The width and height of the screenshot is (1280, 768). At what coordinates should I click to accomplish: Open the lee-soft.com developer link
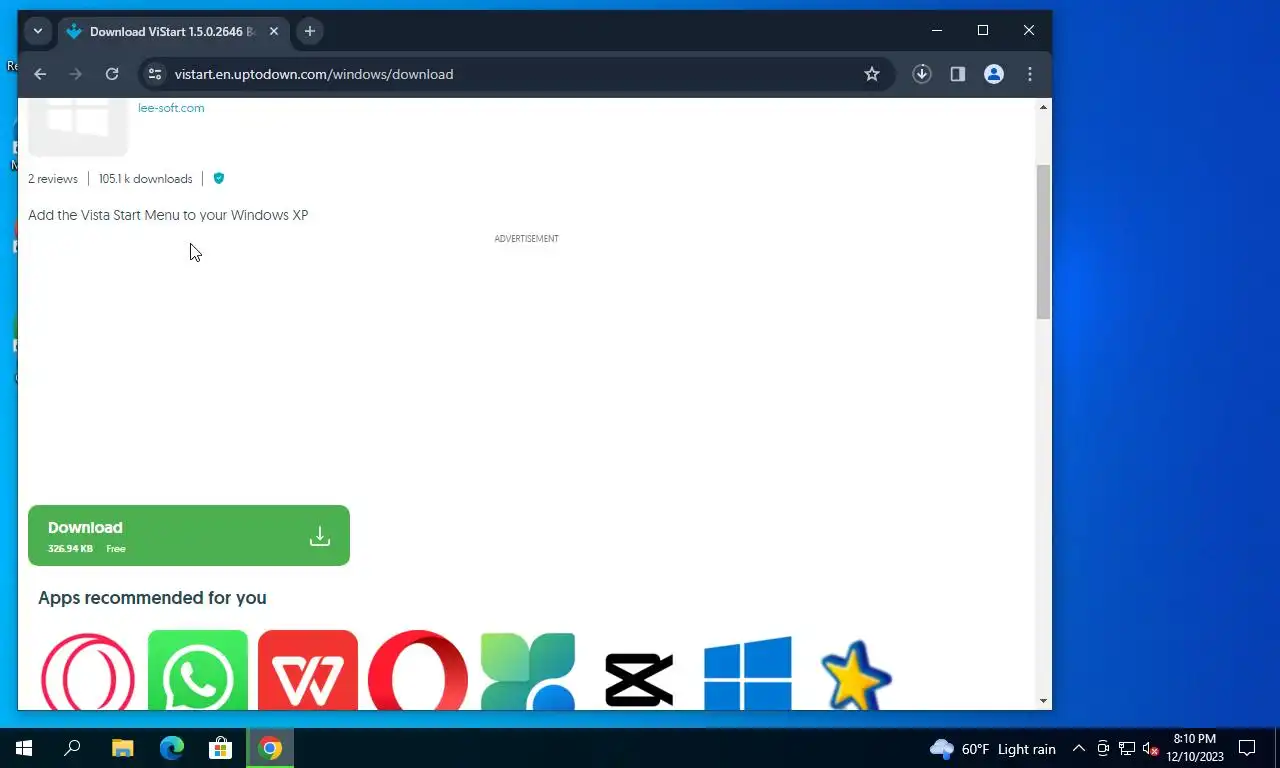point(171,108)
